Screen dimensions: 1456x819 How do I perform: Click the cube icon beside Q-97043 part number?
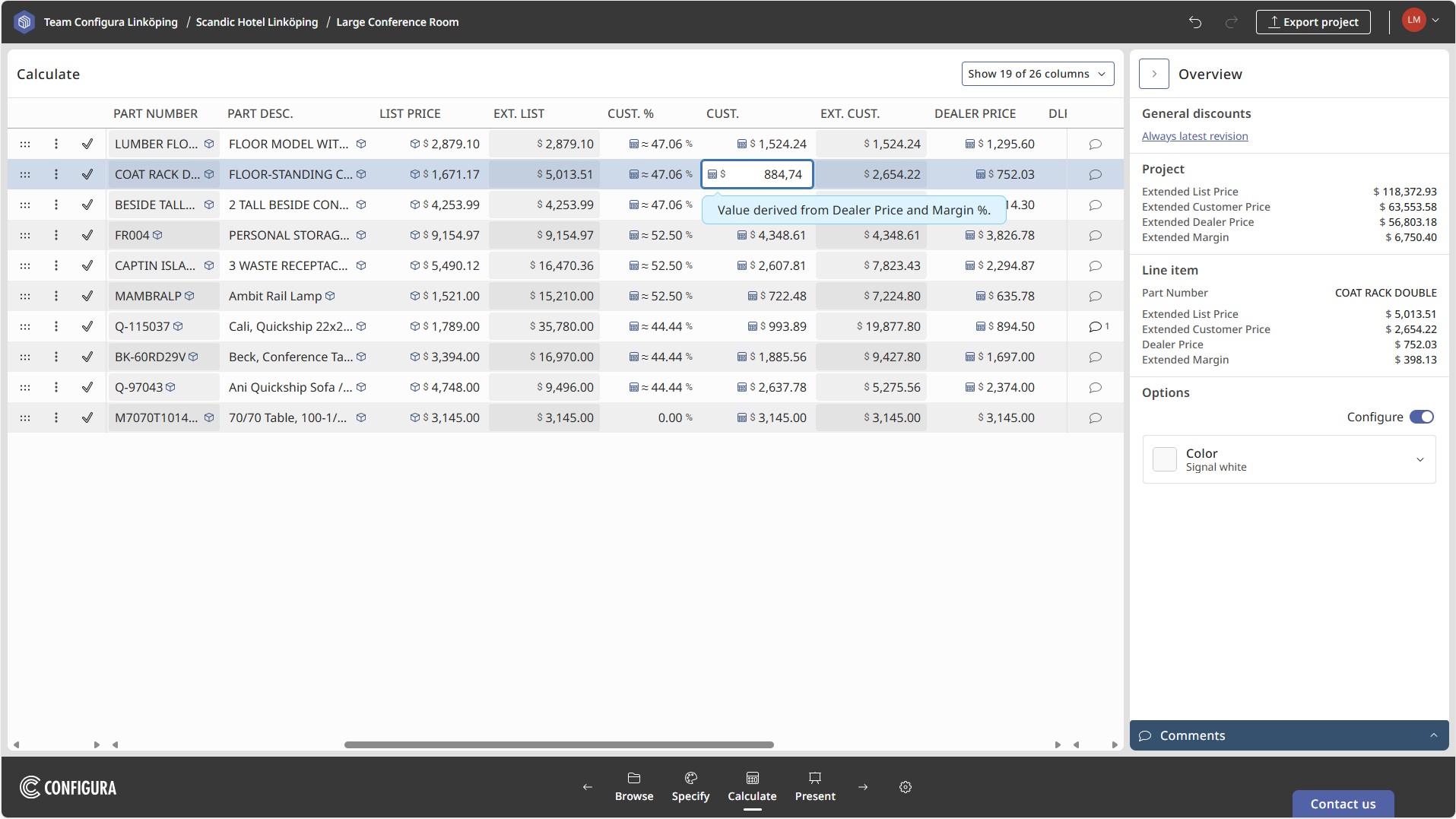tap(170, 387)
